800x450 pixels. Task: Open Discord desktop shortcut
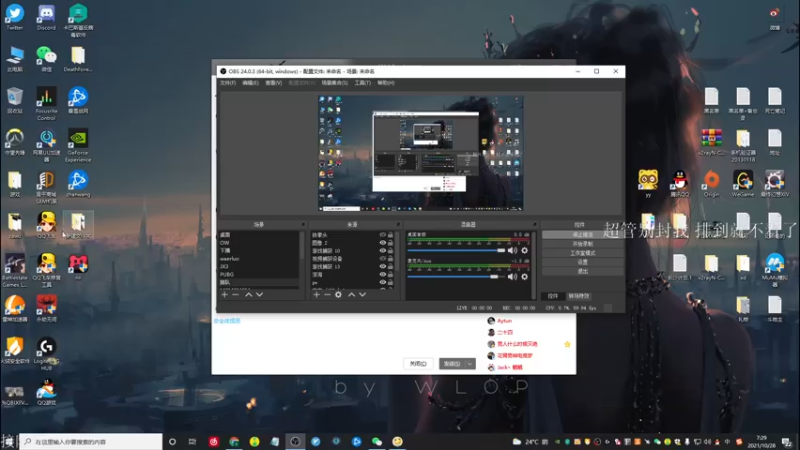point(46,17)
